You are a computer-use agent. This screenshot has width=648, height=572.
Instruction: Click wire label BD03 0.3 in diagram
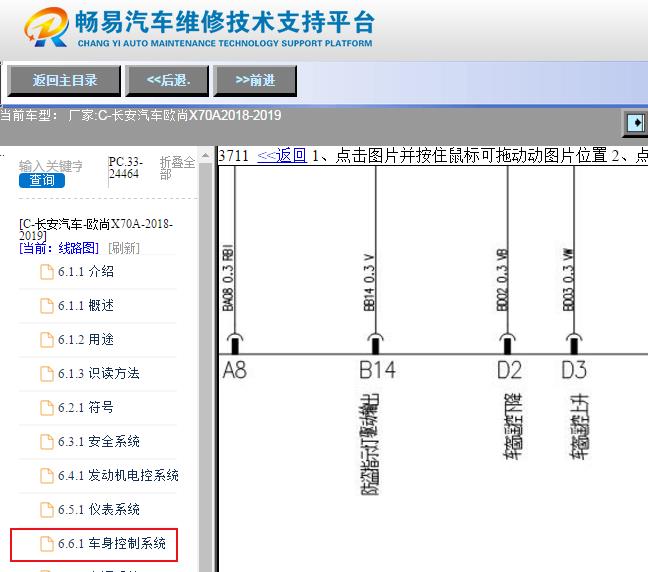point(568,280)
